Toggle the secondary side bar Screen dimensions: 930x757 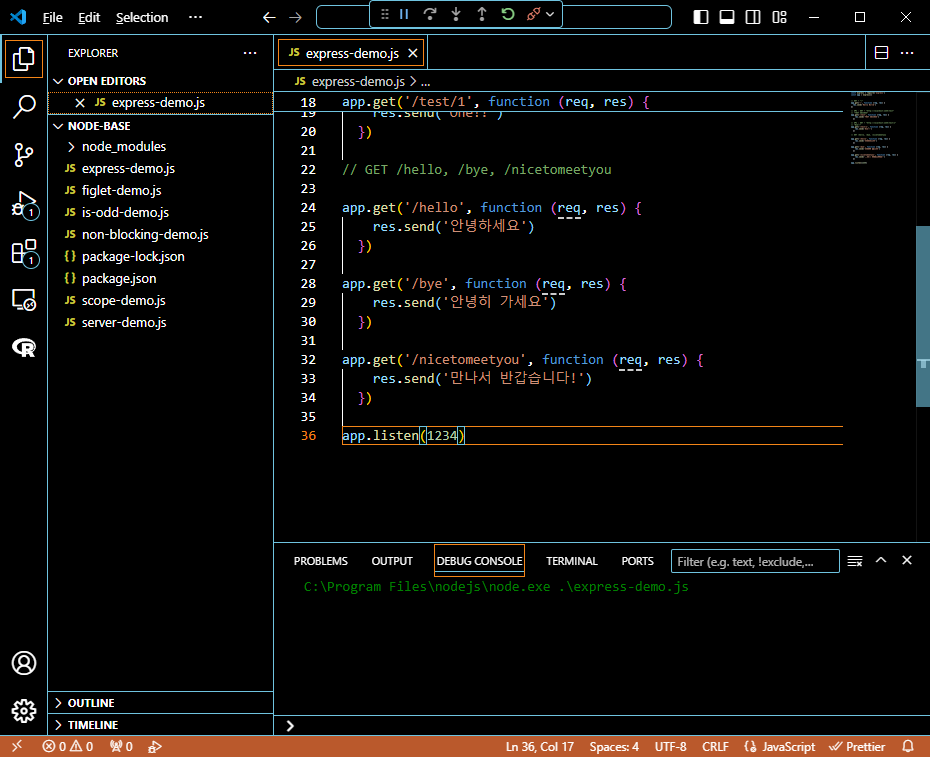click(753, 17)
